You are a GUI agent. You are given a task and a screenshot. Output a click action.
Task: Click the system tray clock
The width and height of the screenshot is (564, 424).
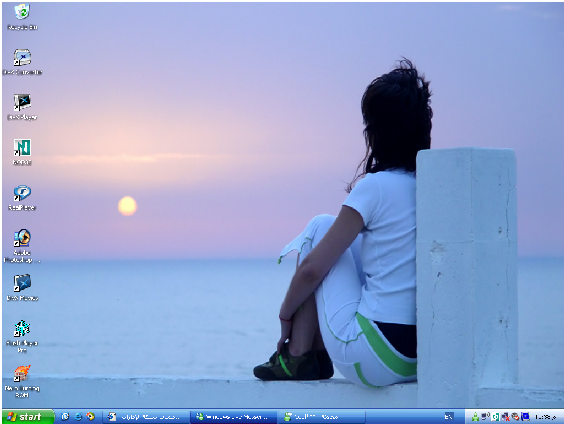tap(545, 417)
